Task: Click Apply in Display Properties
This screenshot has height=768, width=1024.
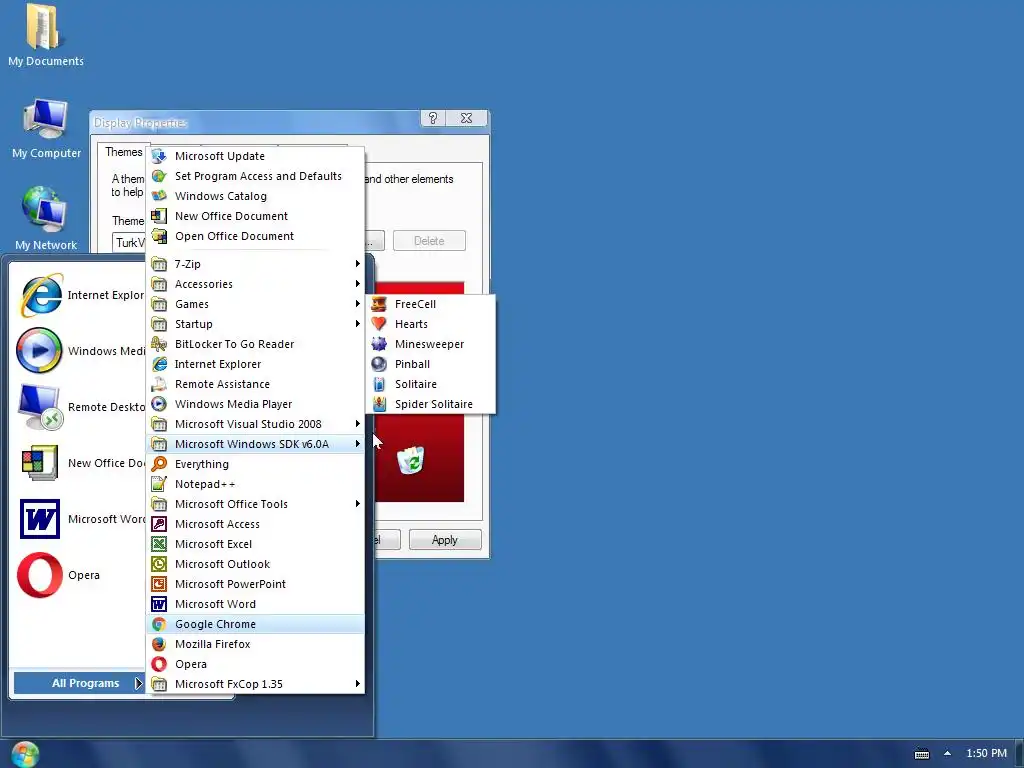Action: pyautogui.click(x=445, y=540)
